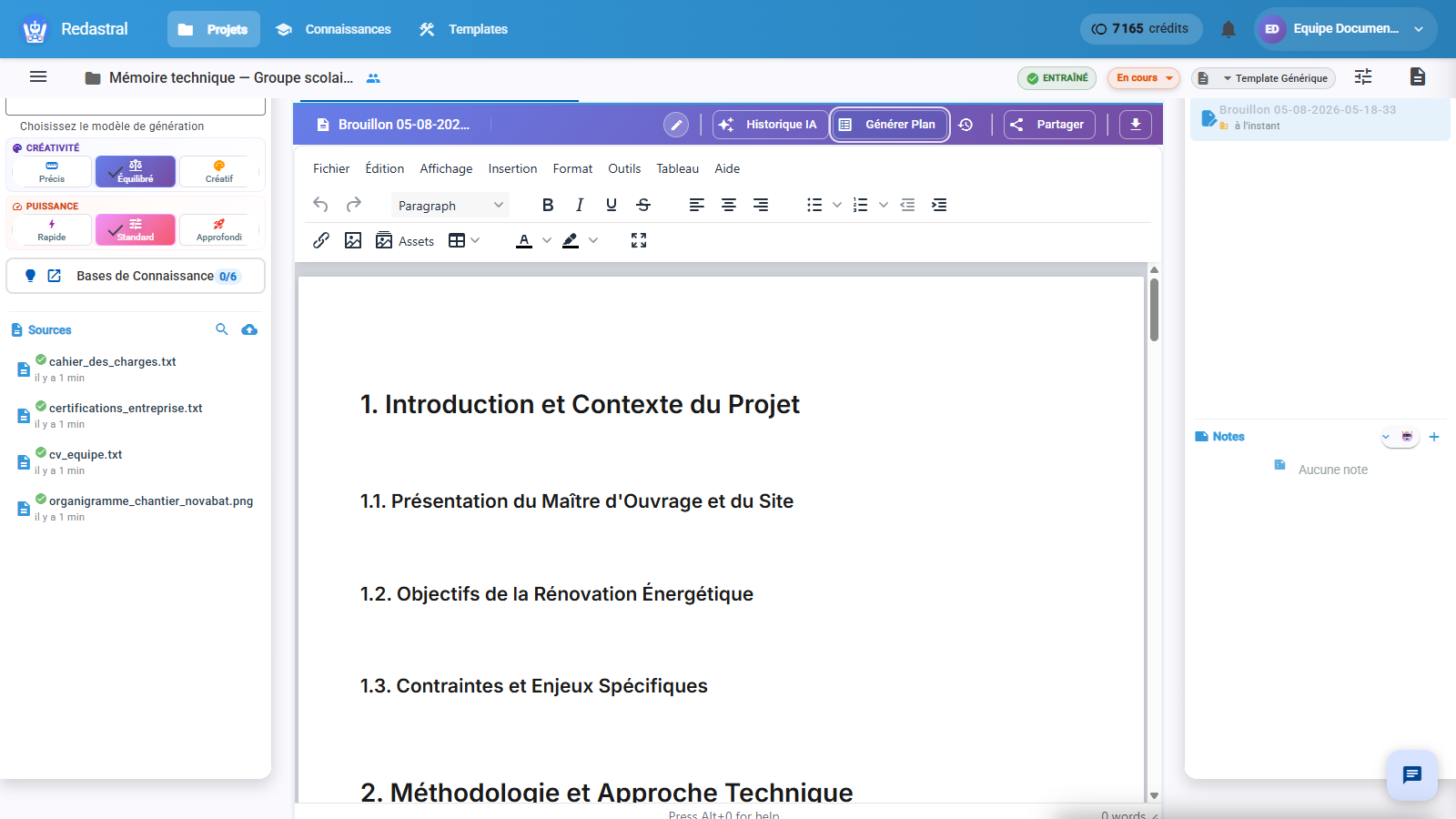Apply the highlight color marker
The width and height of the screenshot is (1456, 819).
571,240
